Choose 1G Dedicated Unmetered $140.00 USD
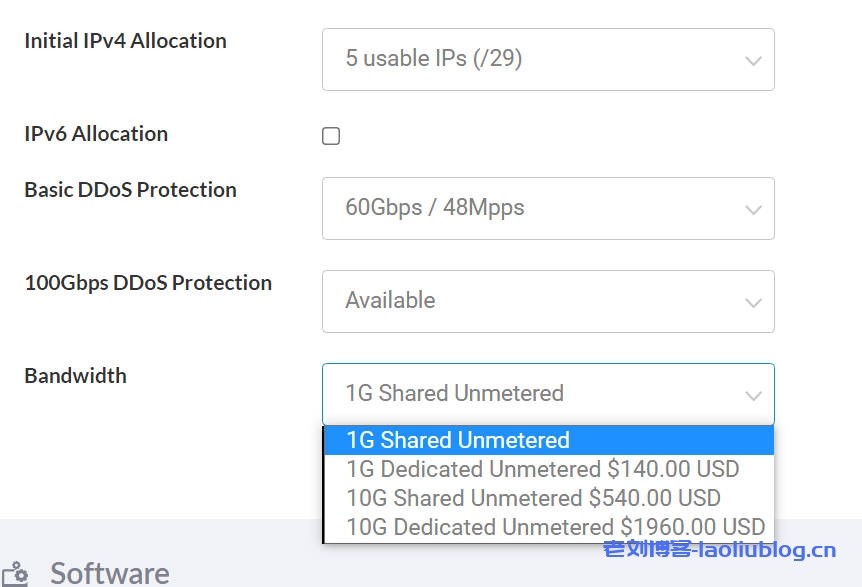This screenshot has width=862, height=587. click(x=543, y=469)
